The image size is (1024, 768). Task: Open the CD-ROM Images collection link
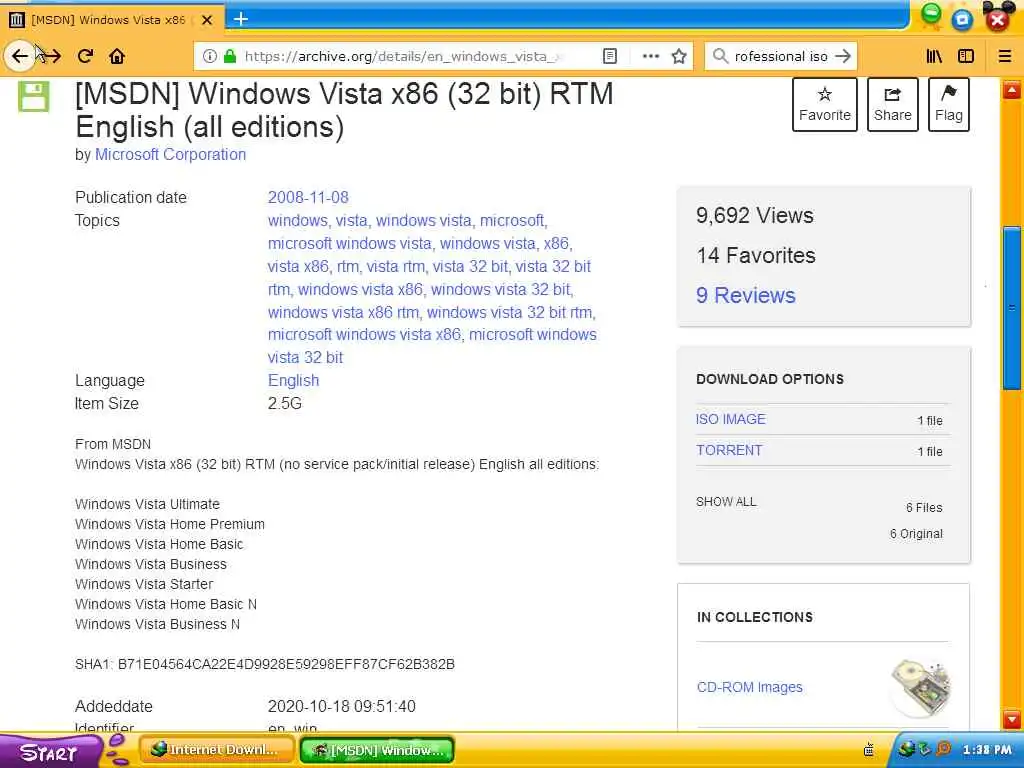750,687
